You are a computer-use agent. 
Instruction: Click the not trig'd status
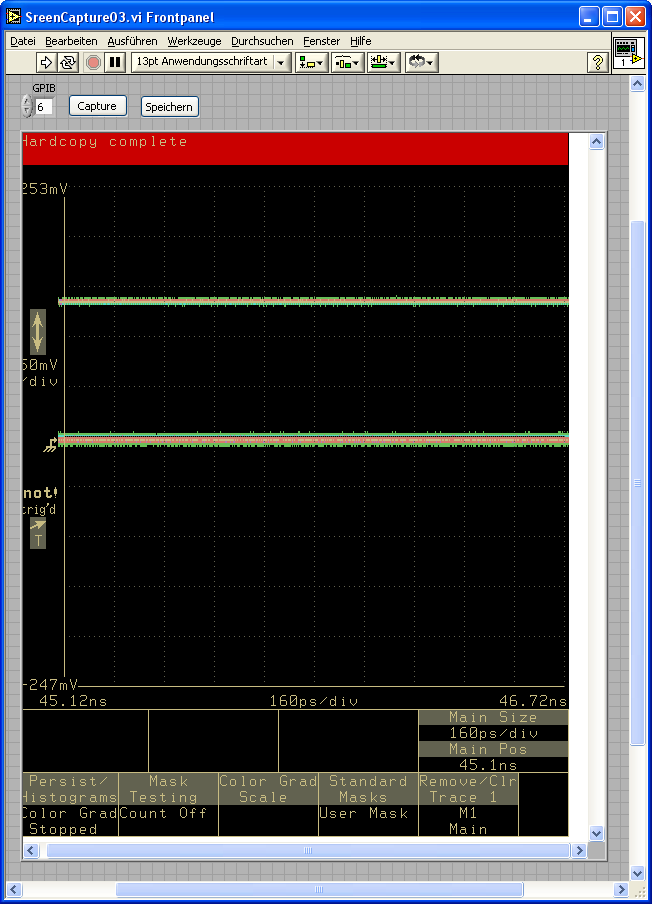click(40, 501)
